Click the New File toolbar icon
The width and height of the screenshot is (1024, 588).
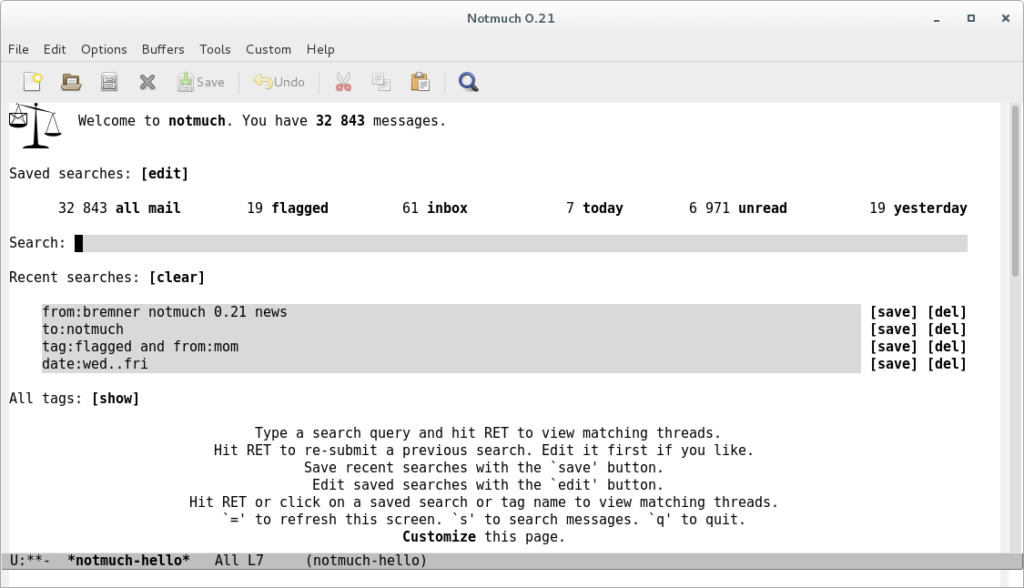pyautogui.click(x=34, y=82)
